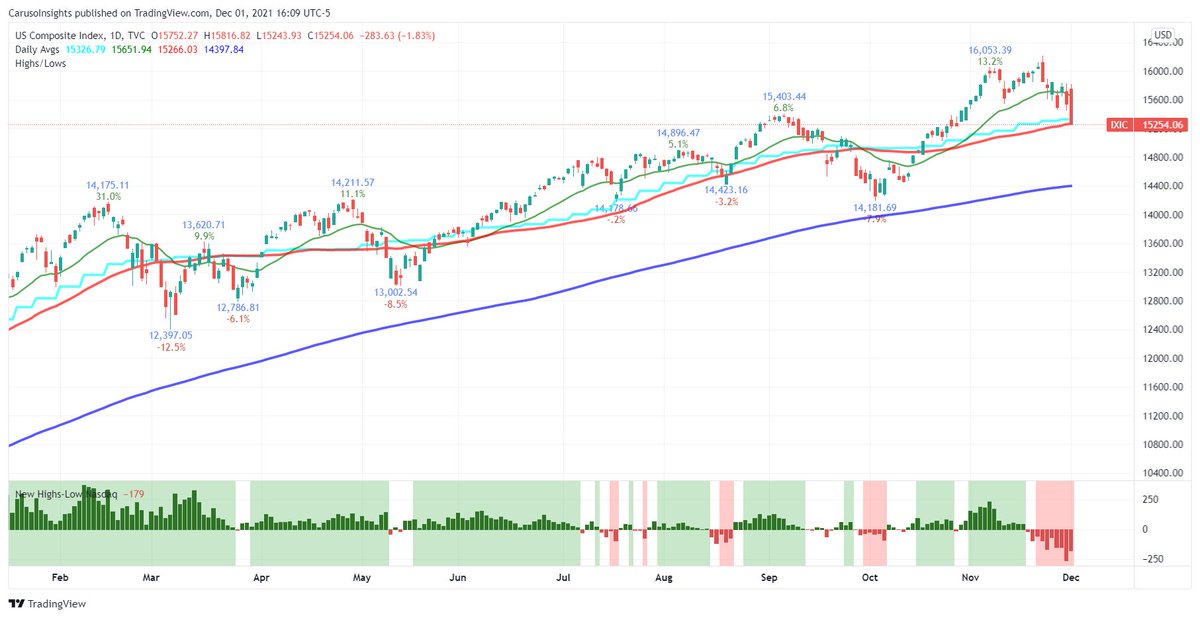This screenshot has width=1200, height=618.
Task: Click the 10400.00 price axis label
Action: 1161,473
